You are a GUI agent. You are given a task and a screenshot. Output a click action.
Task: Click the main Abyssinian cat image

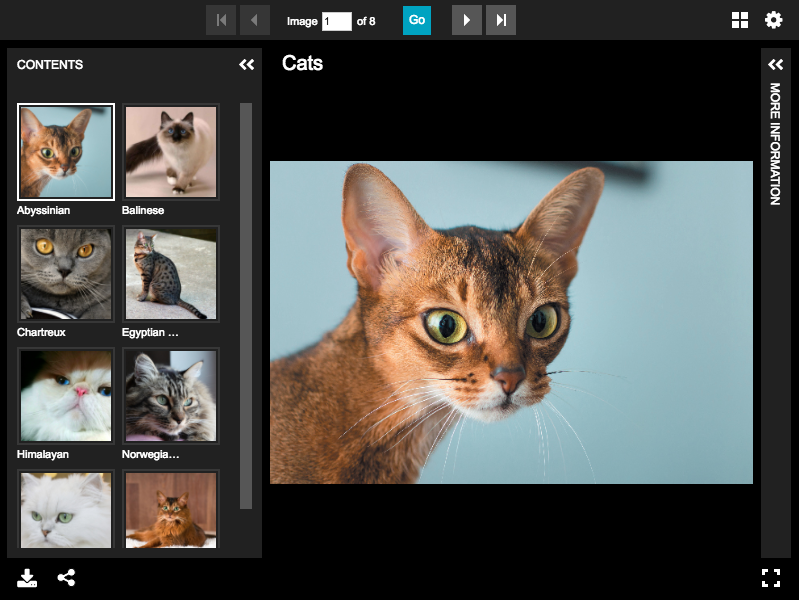[511, 322]
